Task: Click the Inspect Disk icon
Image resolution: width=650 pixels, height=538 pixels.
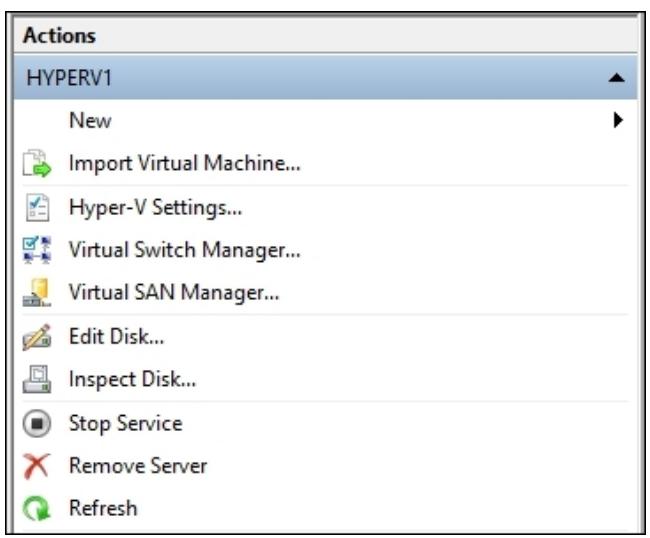Action: coord(37,379)
